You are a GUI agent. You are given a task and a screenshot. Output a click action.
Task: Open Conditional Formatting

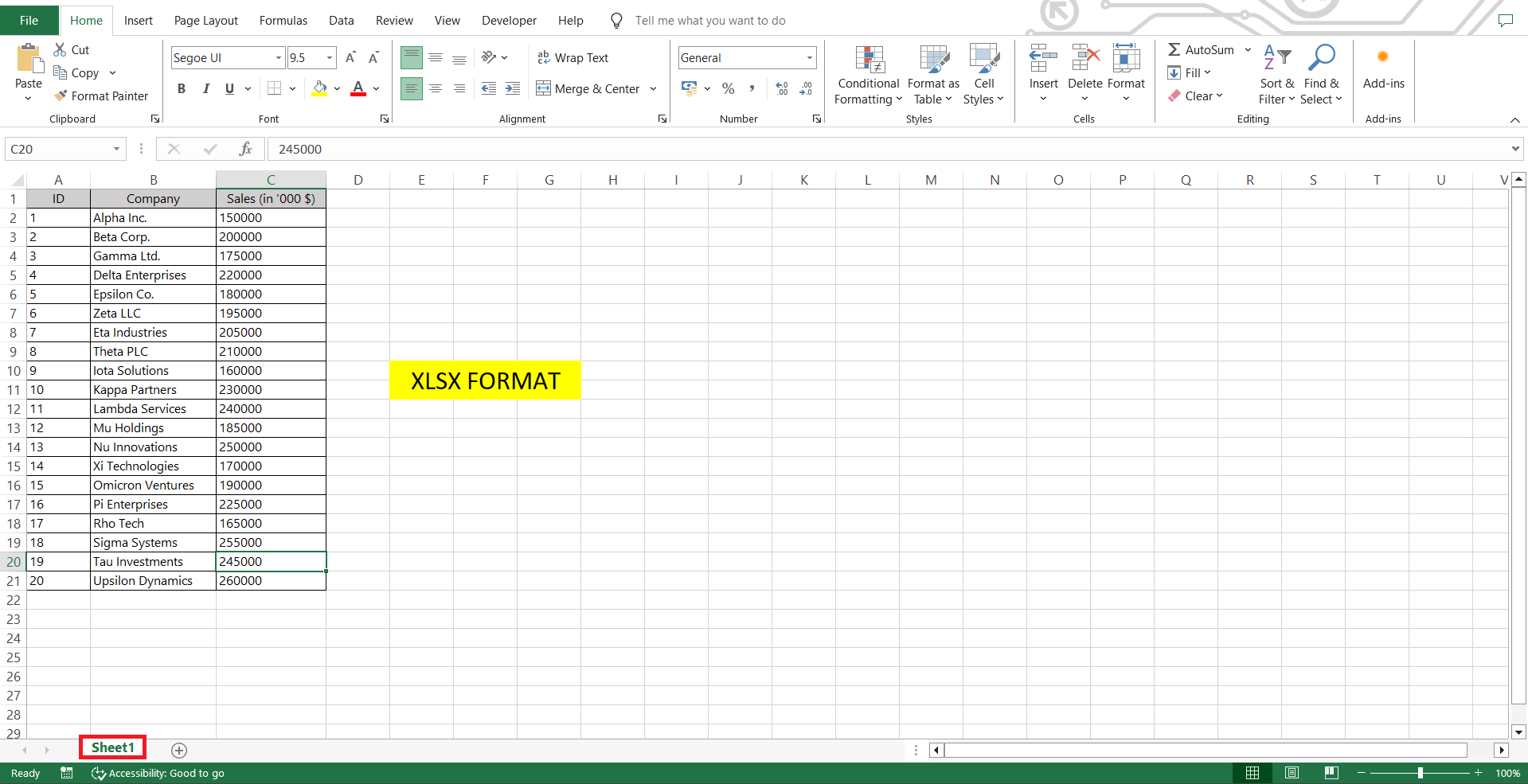coord(869,75)
